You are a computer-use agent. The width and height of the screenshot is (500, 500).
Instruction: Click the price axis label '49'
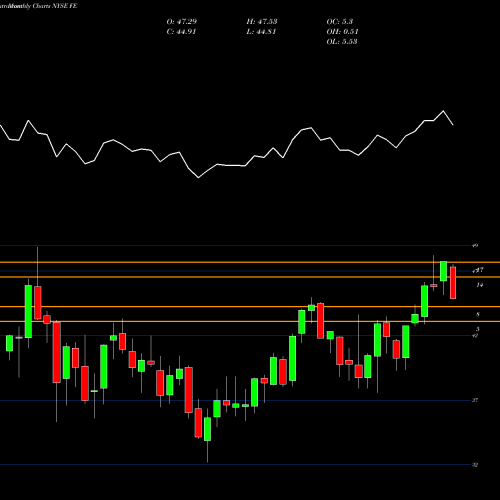pyautogui.click(x=475, y=246)
